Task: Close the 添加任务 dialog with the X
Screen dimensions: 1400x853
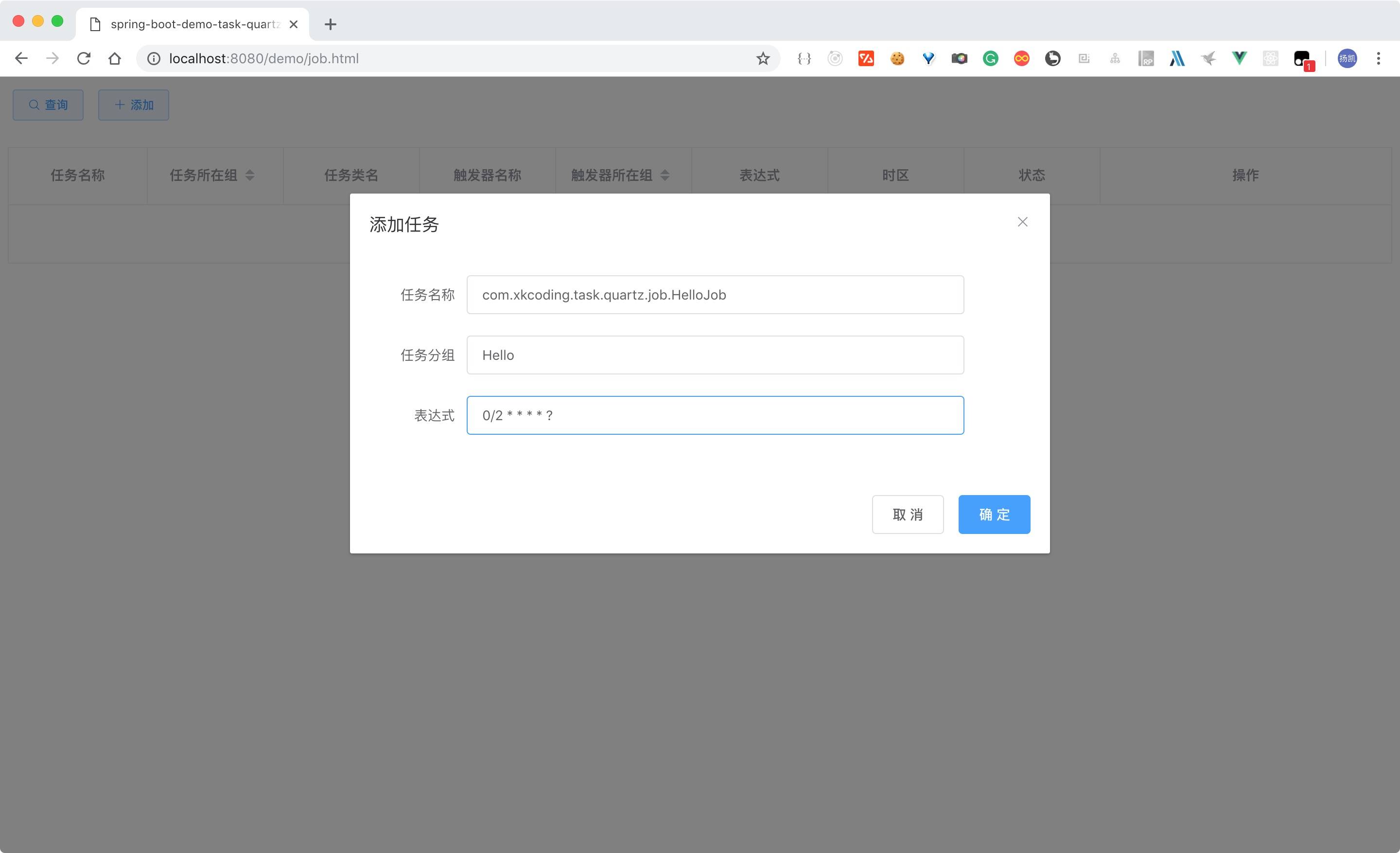Action: [x=1022, y=222]
